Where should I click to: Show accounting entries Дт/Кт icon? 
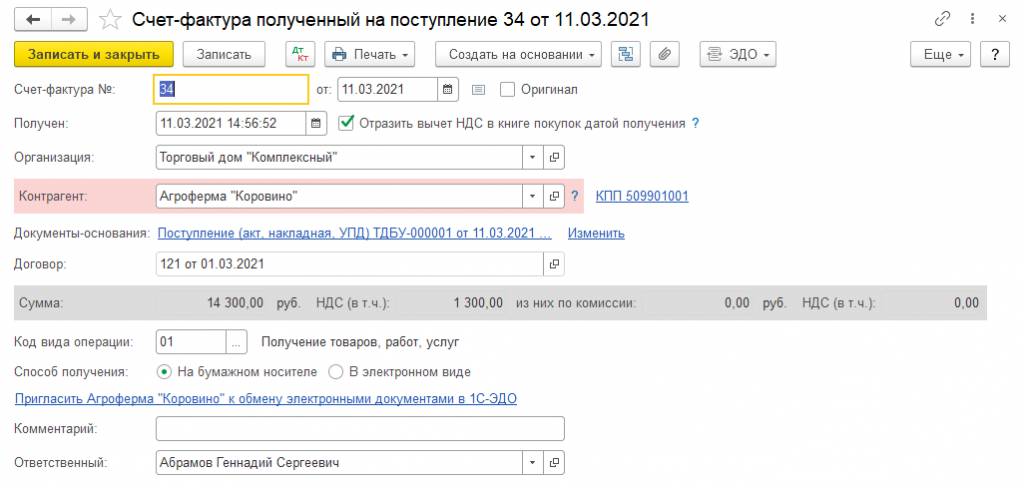[300, 54]
